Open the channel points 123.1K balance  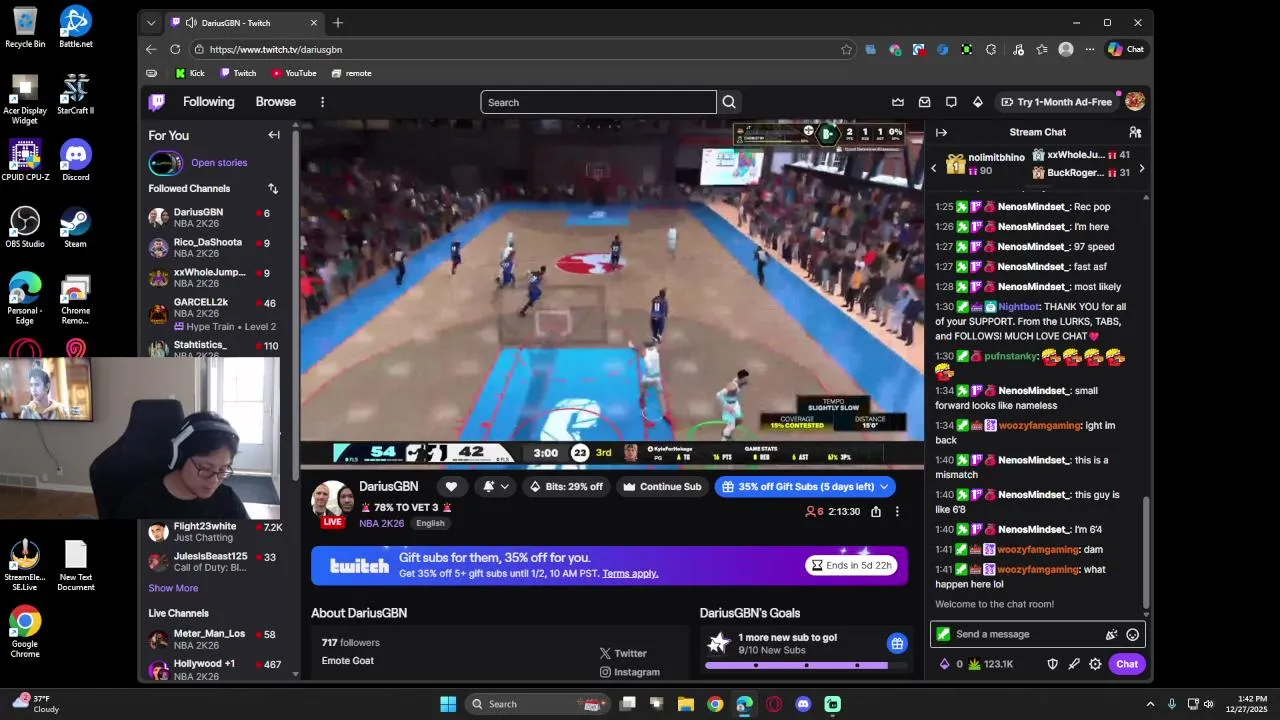coord(991,664)
